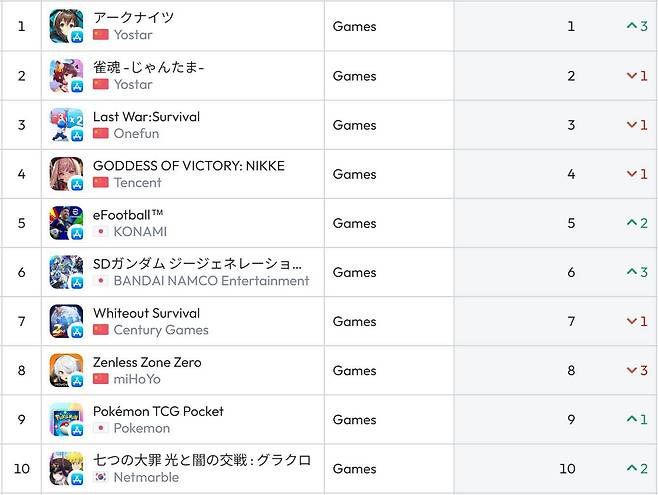Click the Pokémon TCG Pocket app icon
Image resolution: width=658 pixels, height=495 pixels.
tap(66, 420)
